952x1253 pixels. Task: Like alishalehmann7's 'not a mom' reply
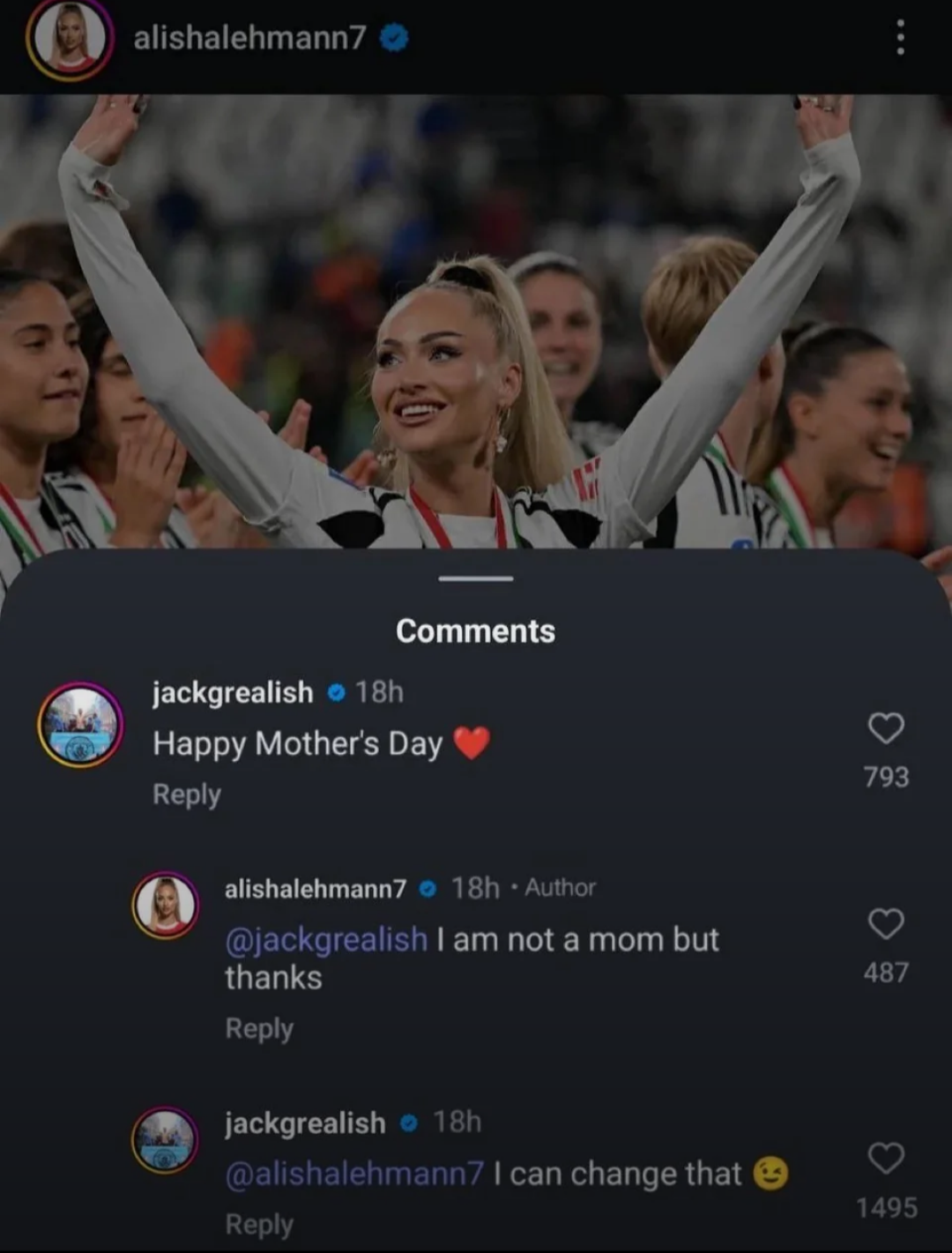(x=886, y=924)
